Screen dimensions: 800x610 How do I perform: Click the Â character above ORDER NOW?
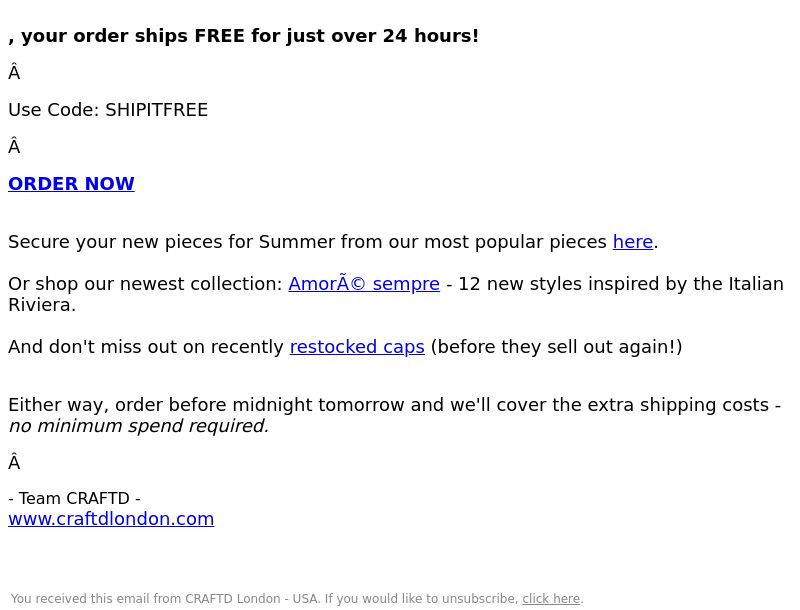coord(14,147)
